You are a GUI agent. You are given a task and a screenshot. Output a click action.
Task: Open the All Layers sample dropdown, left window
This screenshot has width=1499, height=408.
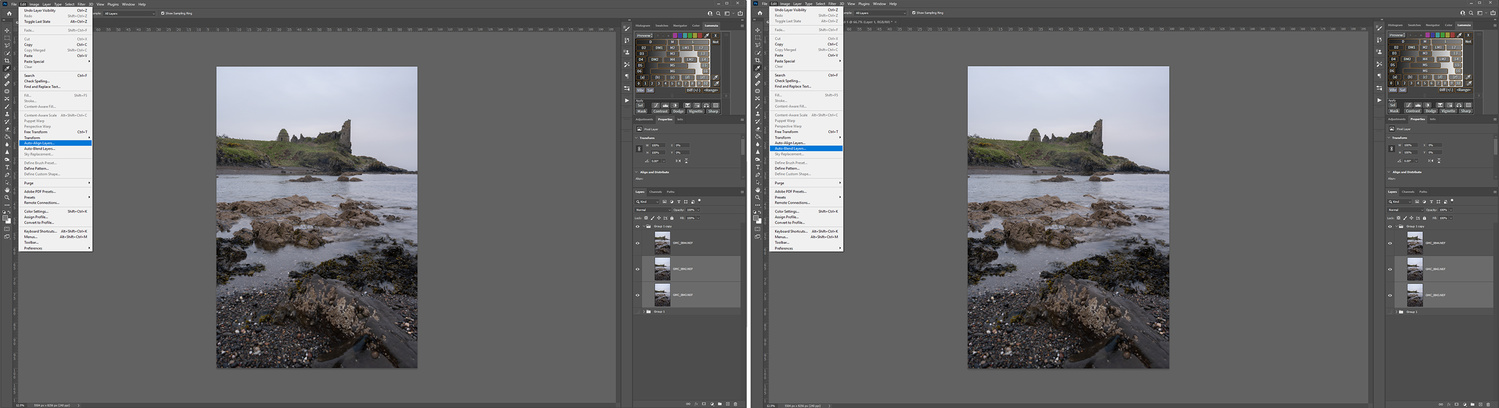tap(129, 13)
